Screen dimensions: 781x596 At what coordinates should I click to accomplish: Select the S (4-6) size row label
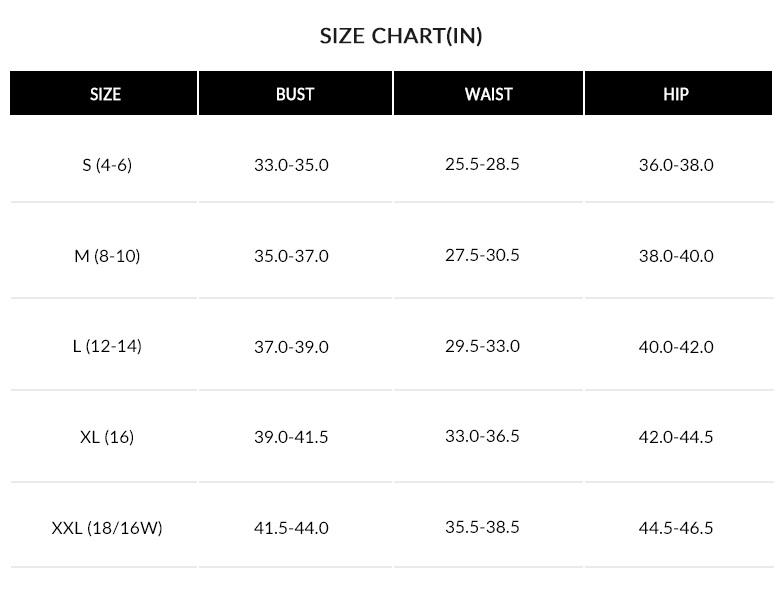click(x=106, y=164)
